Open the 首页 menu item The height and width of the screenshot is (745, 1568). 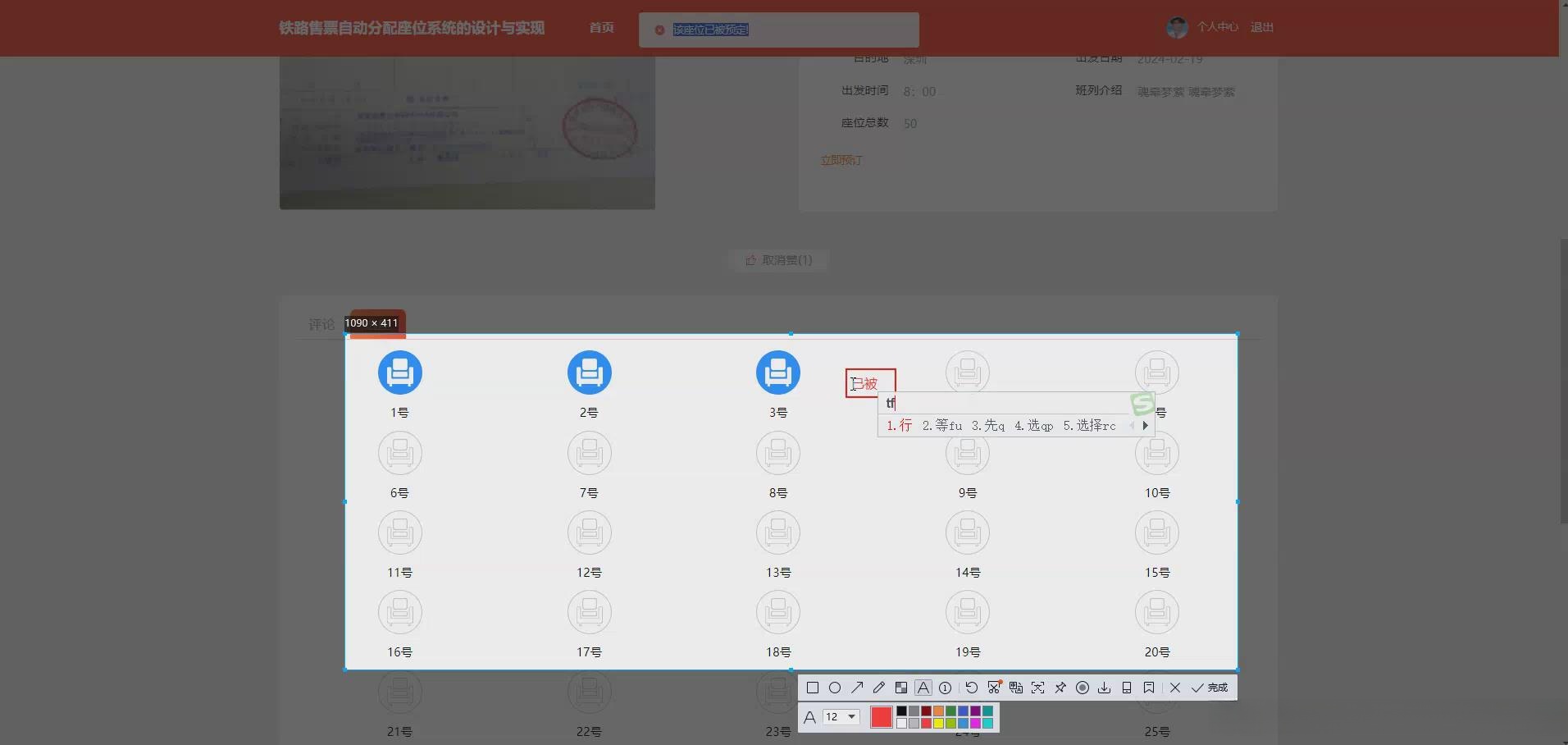[x=600, y=27]
